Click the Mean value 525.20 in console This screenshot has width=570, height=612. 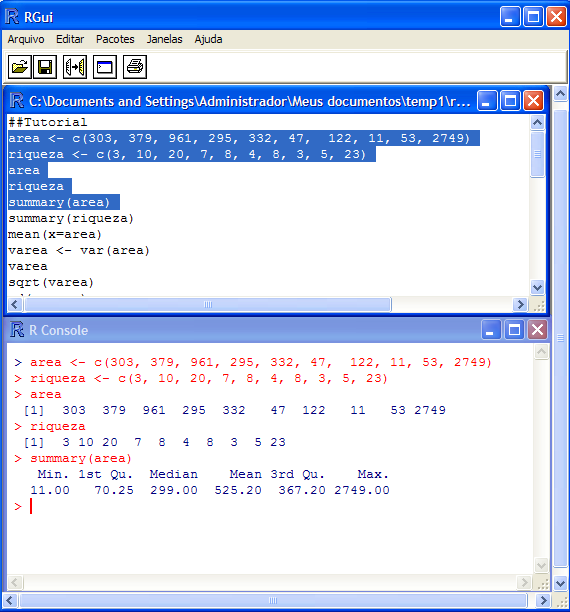(238, 490)
